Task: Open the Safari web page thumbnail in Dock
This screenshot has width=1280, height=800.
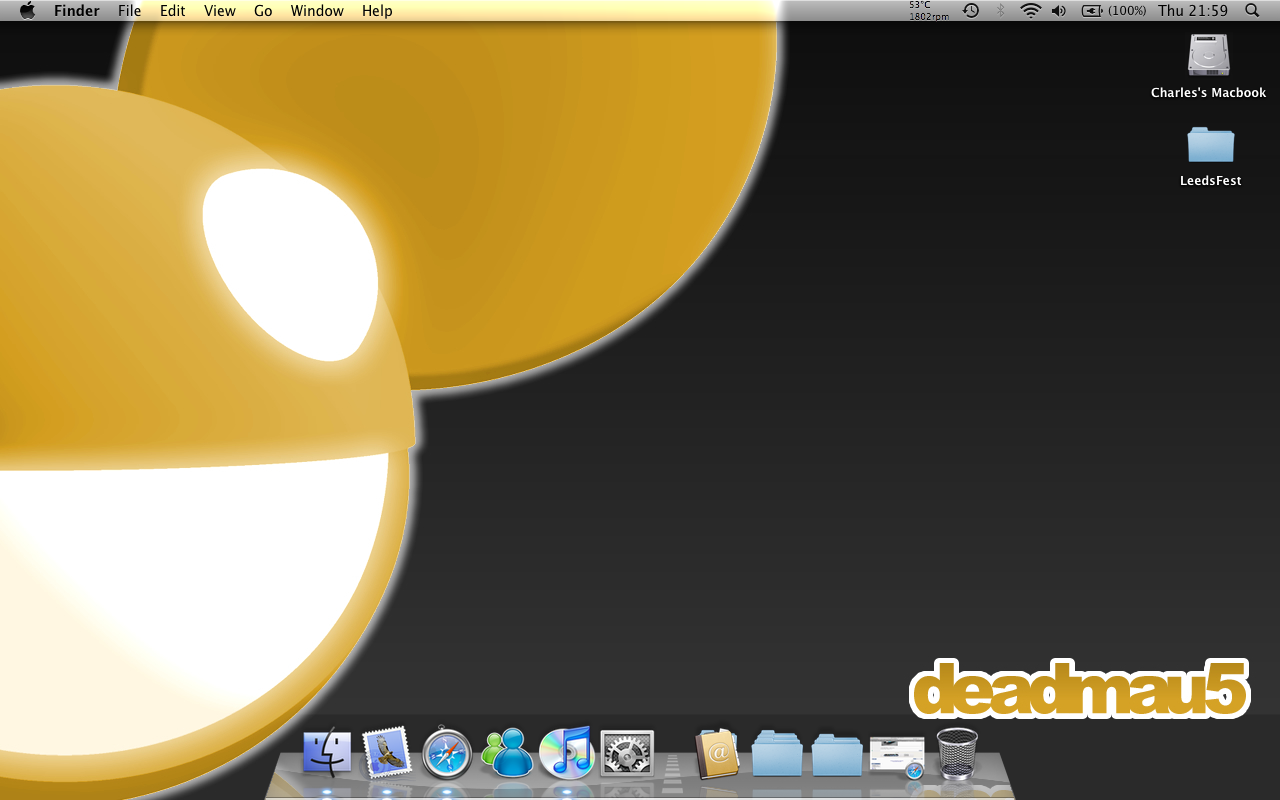Action: [897, 756]
